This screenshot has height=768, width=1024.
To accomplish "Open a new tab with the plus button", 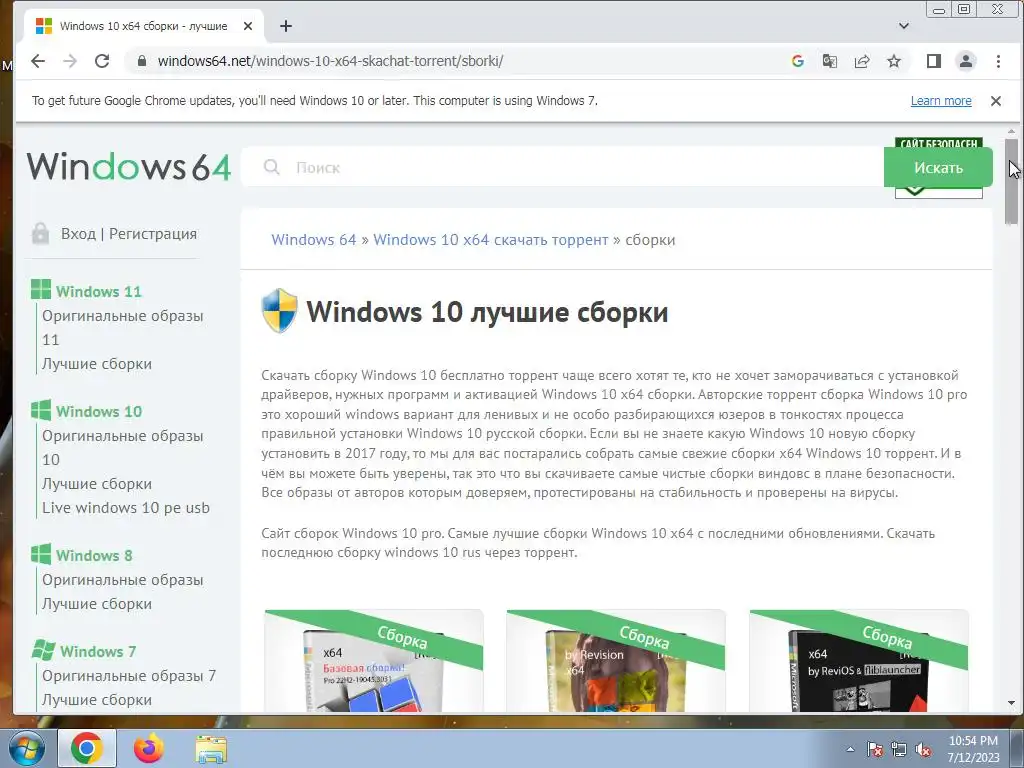I will tap(285, 26).
